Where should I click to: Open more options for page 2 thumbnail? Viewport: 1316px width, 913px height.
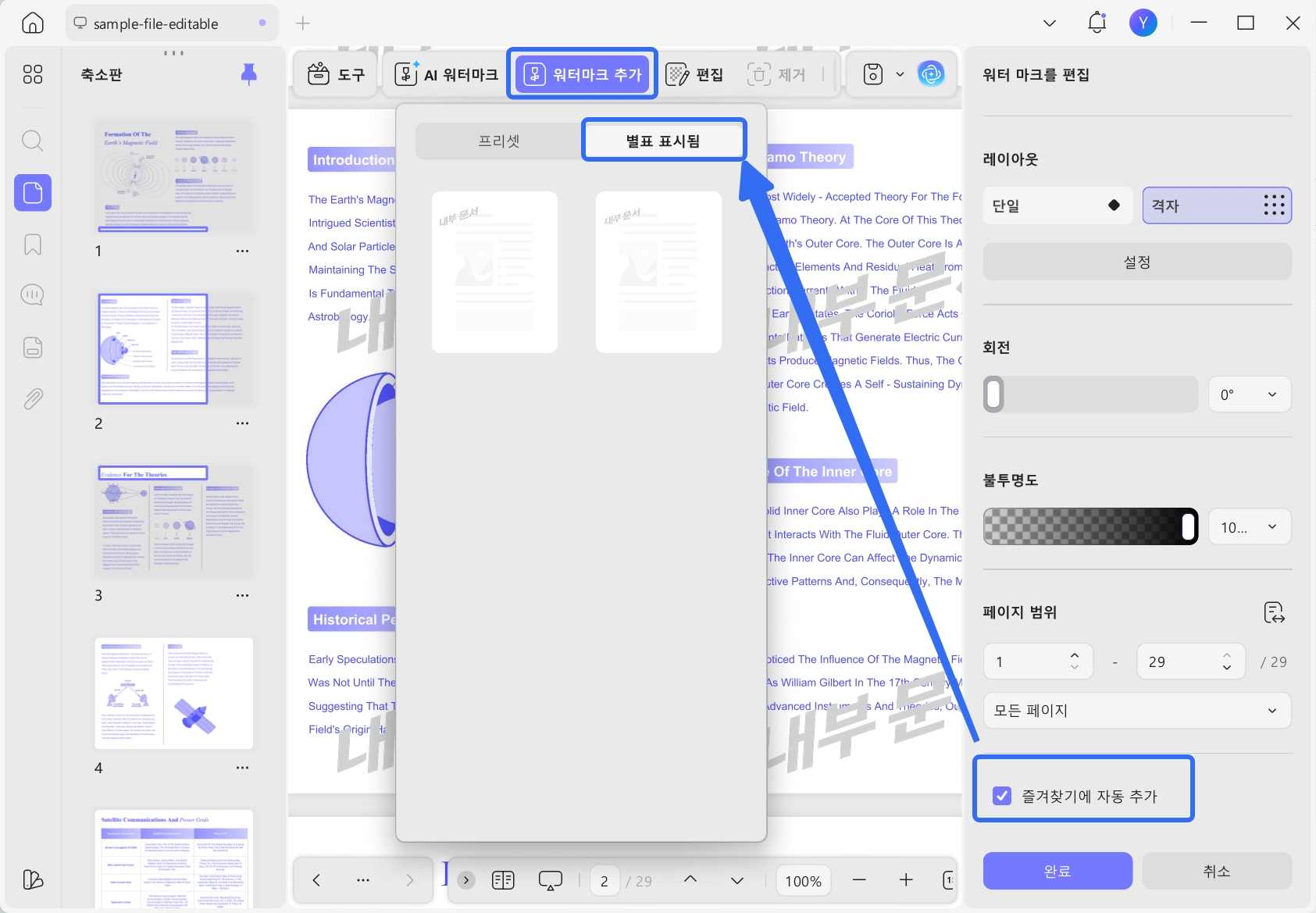click(x=242, y=423)
